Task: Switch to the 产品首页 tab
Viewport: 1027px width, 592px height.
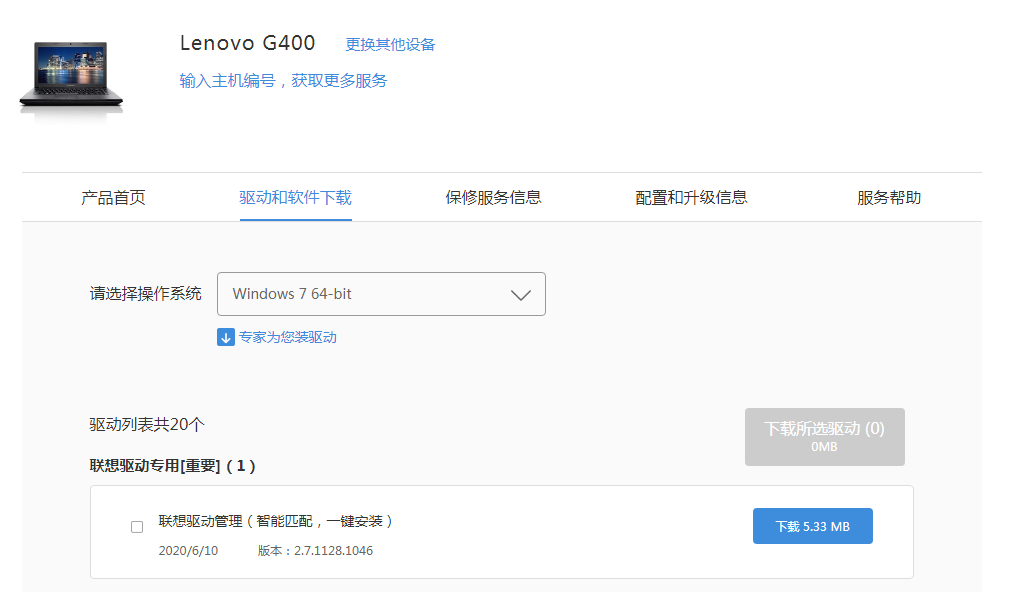Action: pyautogui.click(x=113, y=198)
